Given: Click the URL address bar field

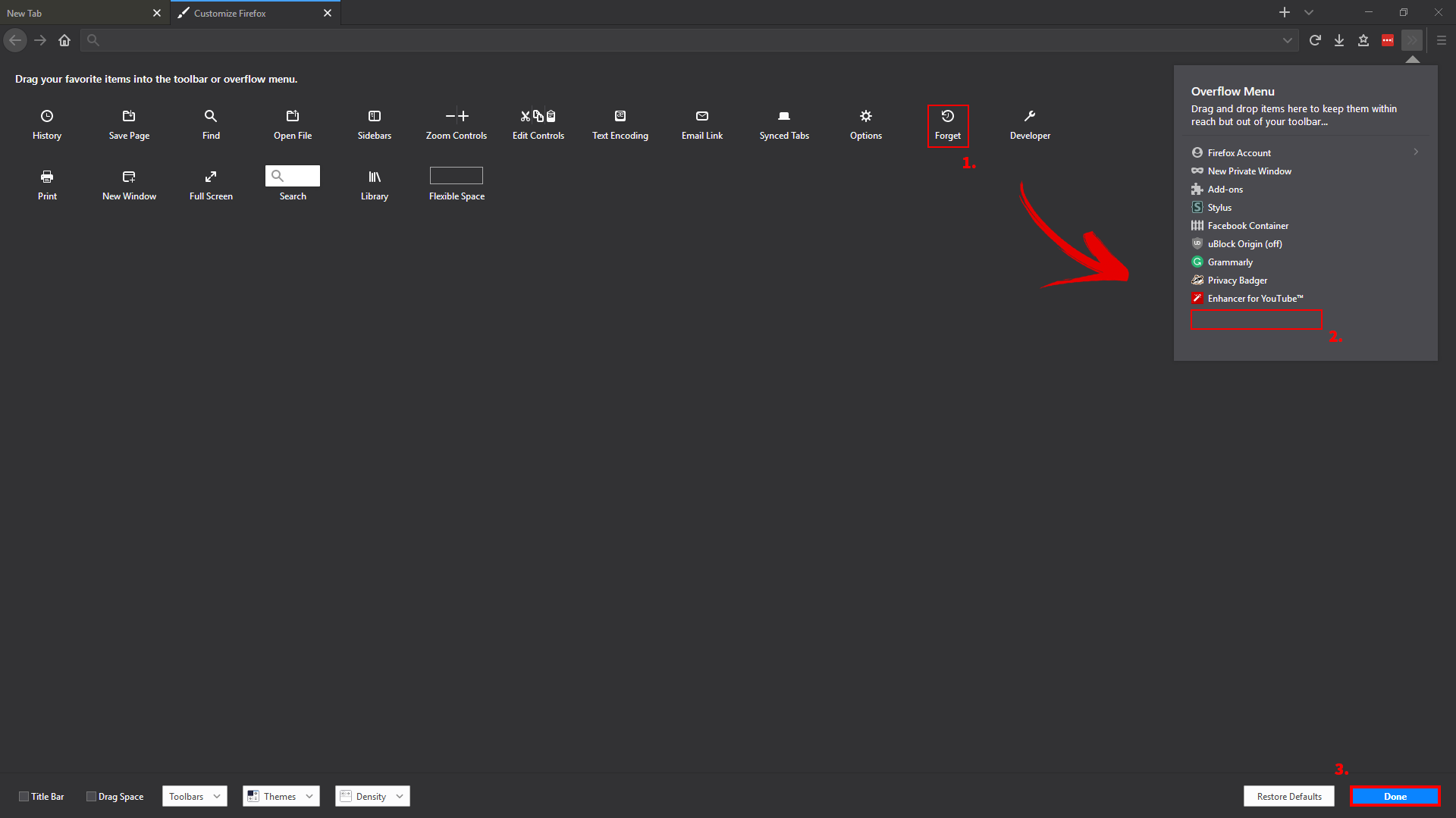Looking at the screenshot, I should 688,40.
